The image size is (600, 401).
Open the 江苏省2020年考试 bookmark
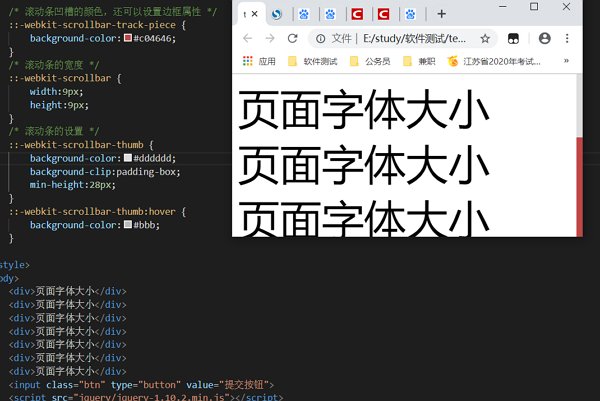pos(494,61)
